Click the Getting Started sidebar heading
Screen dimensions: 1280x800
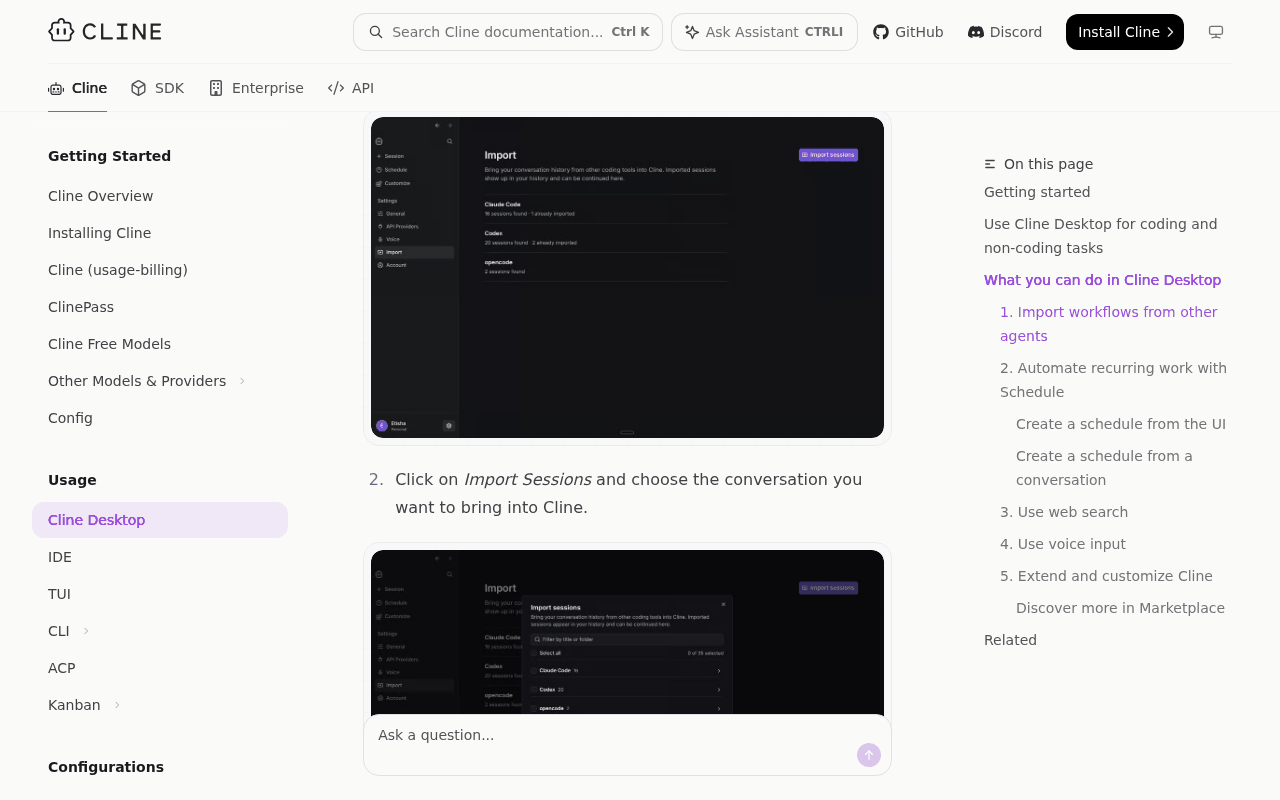coord(109,156)
